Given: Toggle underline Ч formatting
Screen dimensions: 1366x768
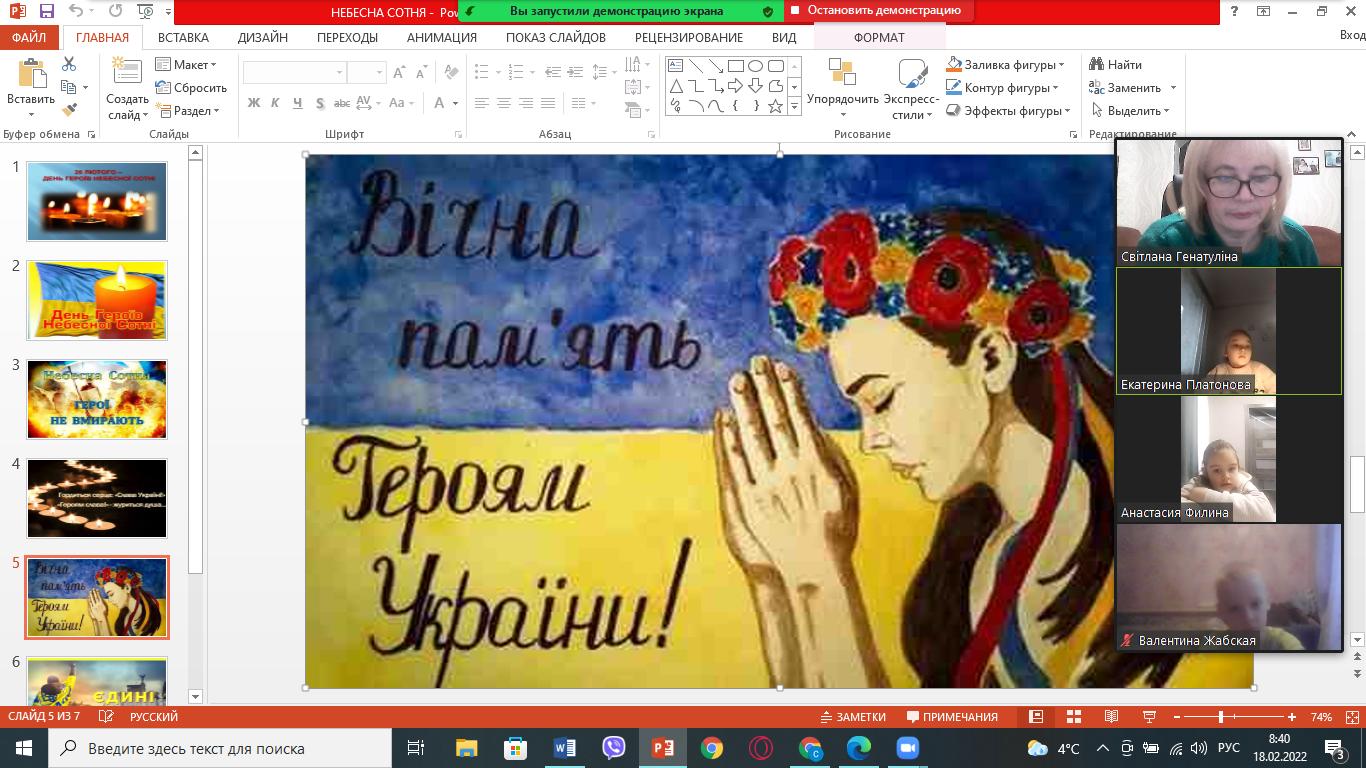Looking at the screenshot, I should [x=298, y=103].
